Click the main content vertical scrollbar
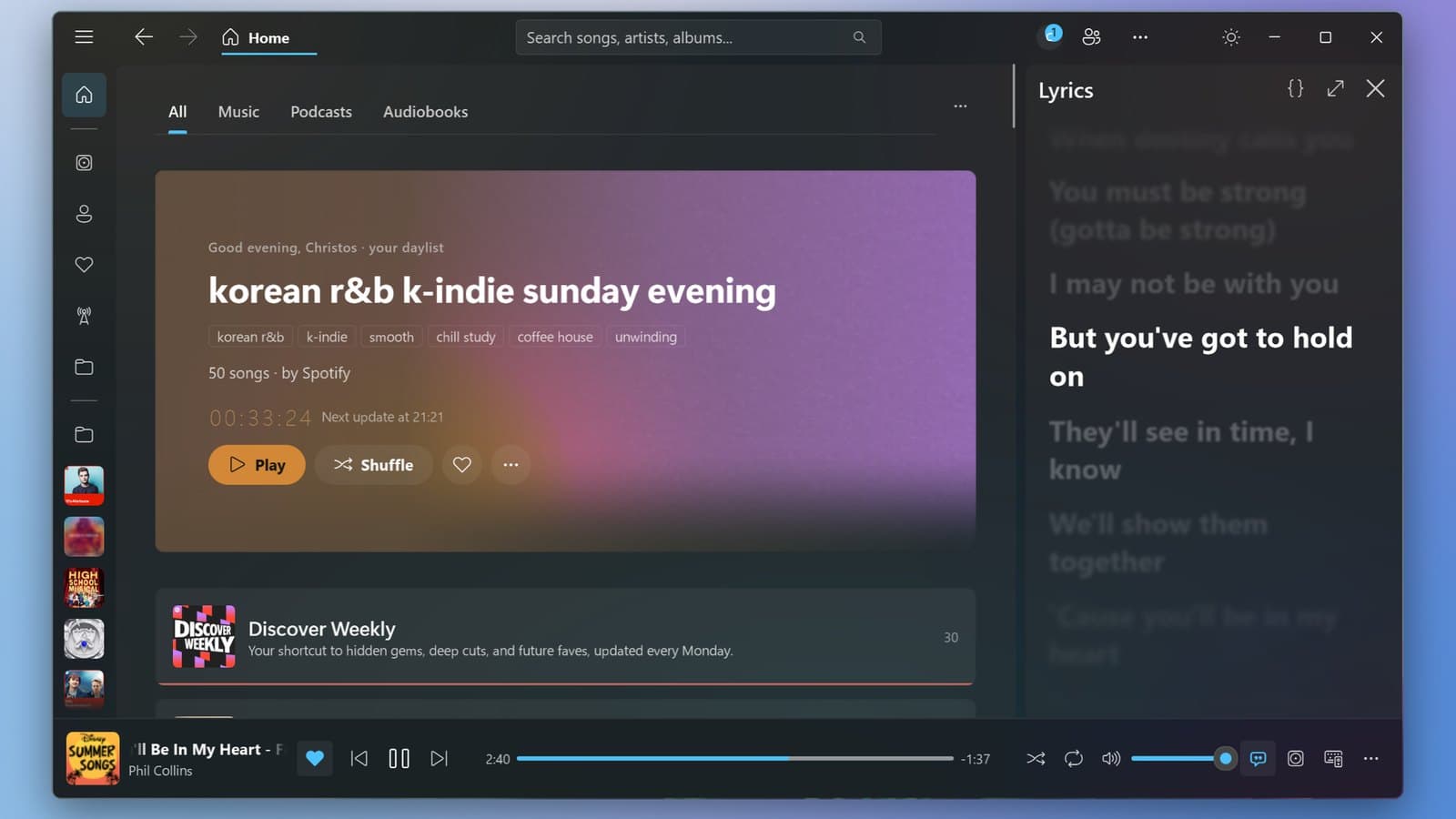Screen dimensions: 1456x819 [1013, 96]
